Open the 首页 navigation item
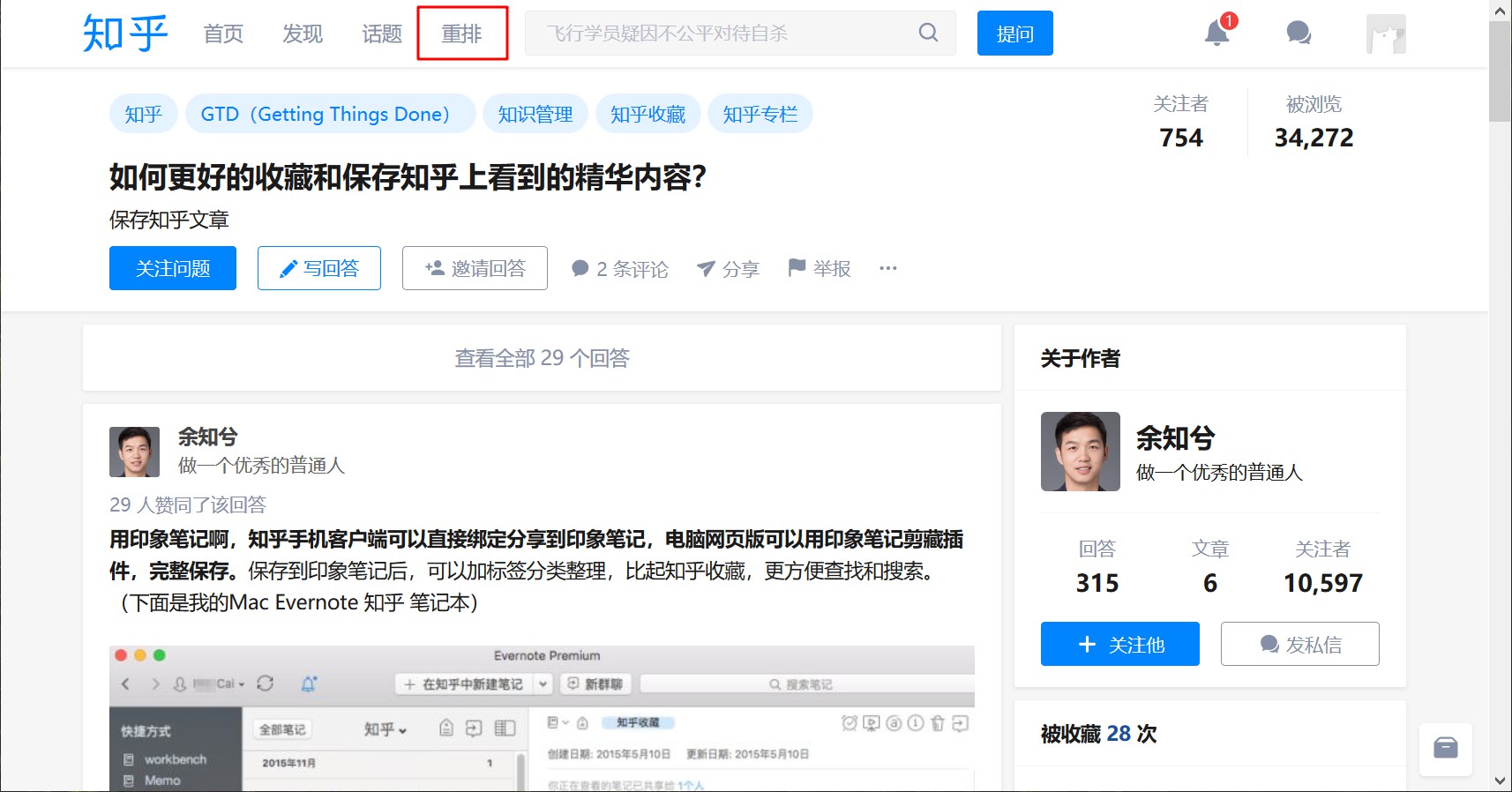Image resolution: width=1512 pixels, height=792 pixels. click(x=223, y=34)
